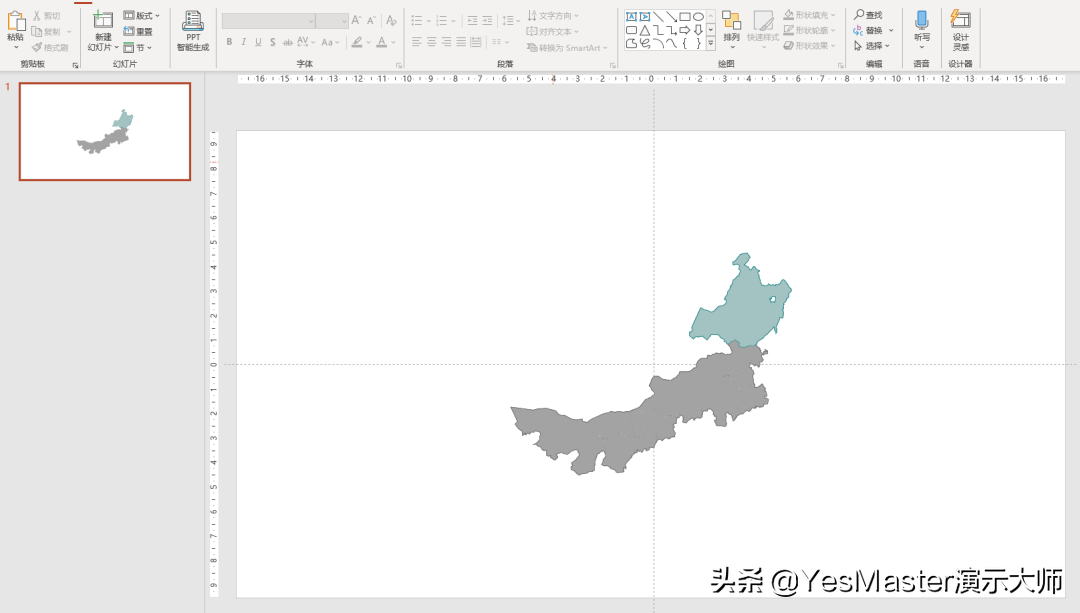Toggle bold formatting
1080x613 pixels.
click(229, 42)
